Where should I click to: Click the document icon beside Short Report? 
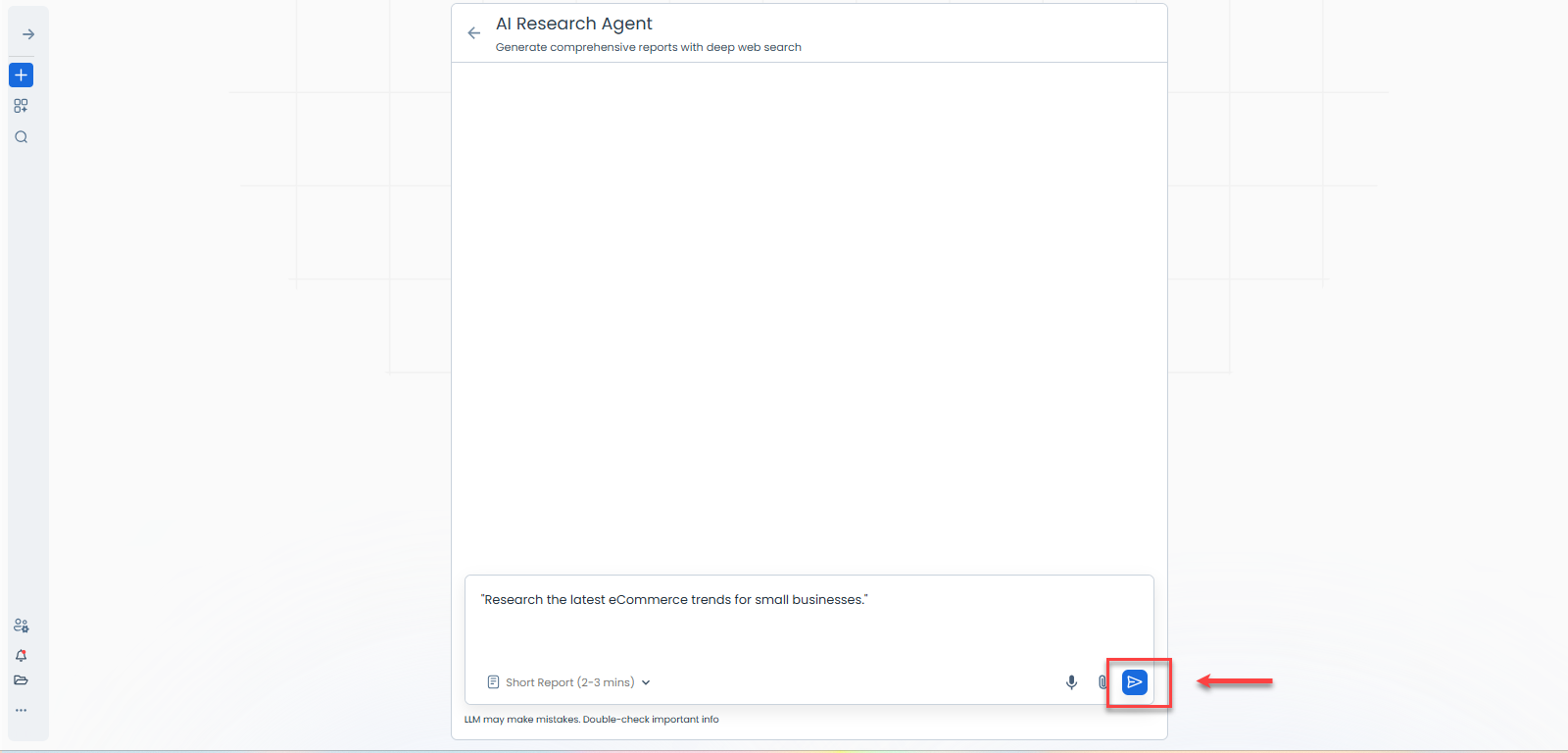point(493,682)
